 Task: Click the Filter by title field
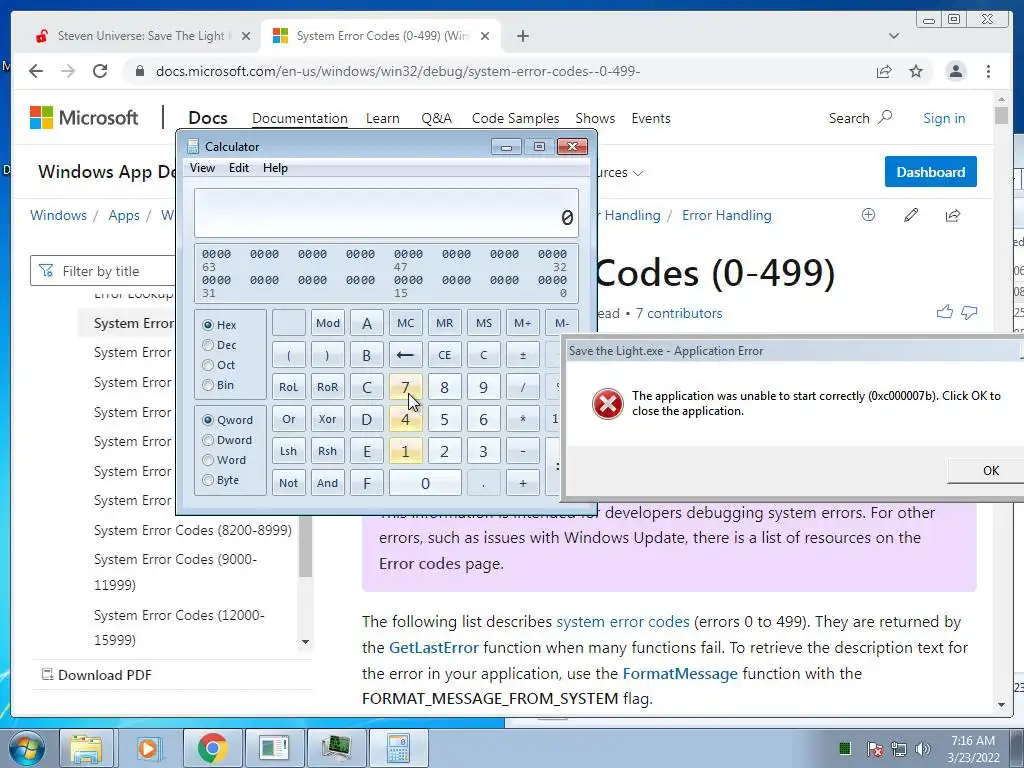click(103, 271)
